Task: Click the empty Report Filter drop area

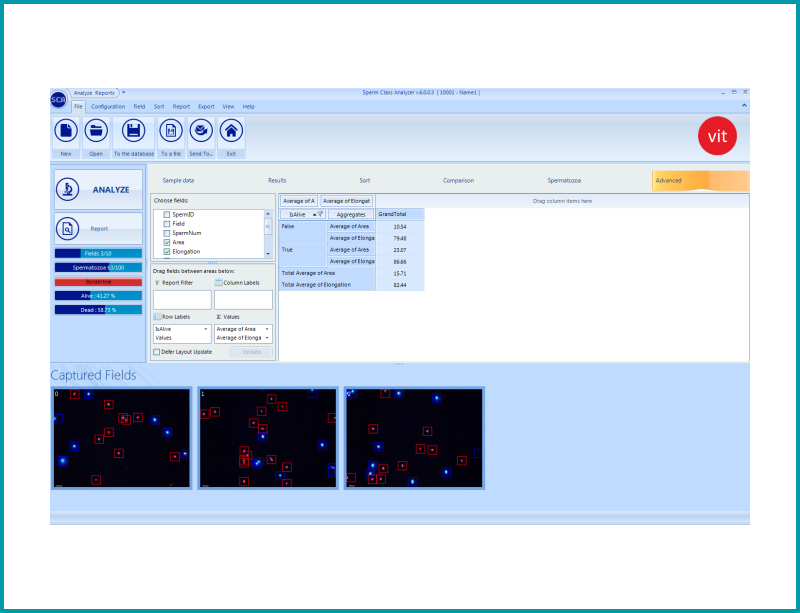Action: pyautogui.click(x=182, y=300)
